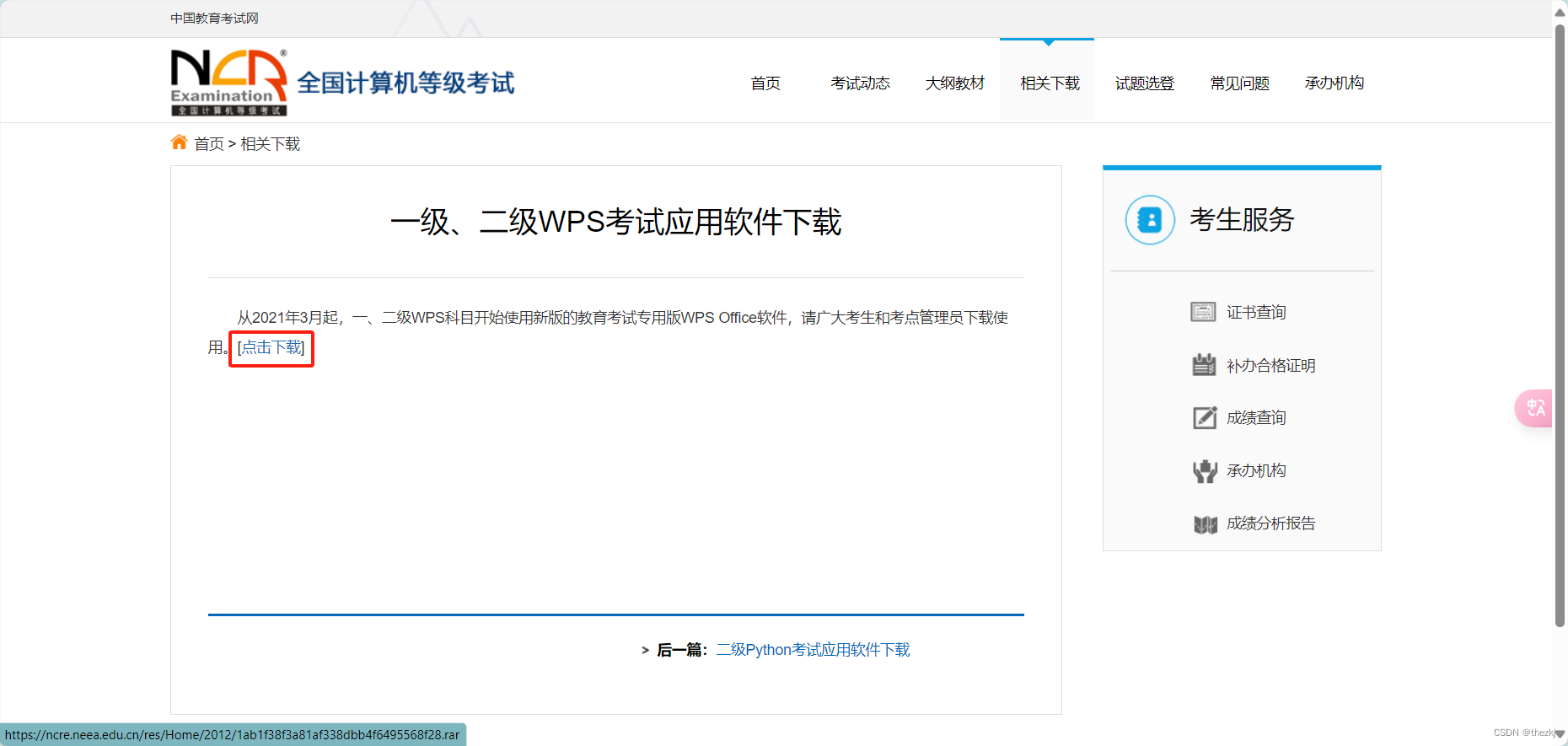This screenshot has height=746, width=1568.
Task: Open the 大纲教材 menu item
Action: pos(954,83)
